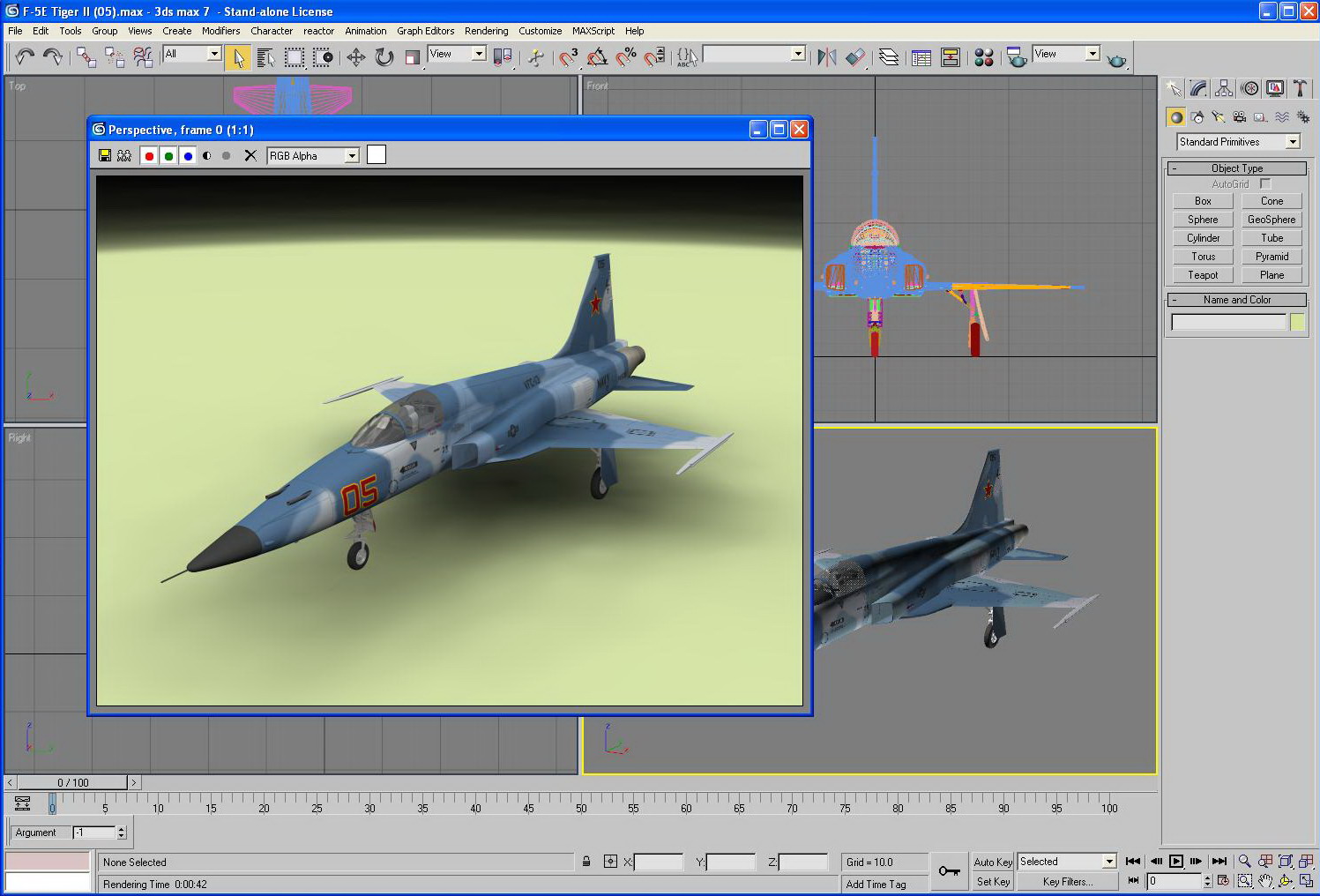Viewport: 1320px width, 896px height.
Task: Toggle the blue channel in render window
Action: click(x=188, y=155)
